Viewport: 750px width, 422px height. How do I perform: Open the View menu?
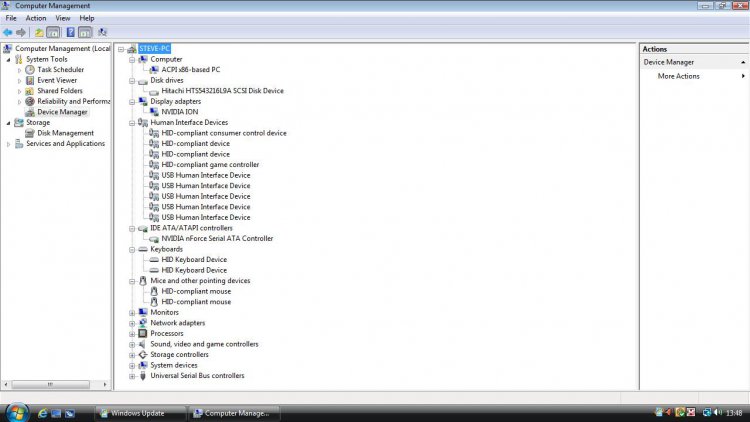tap(63, 18)
